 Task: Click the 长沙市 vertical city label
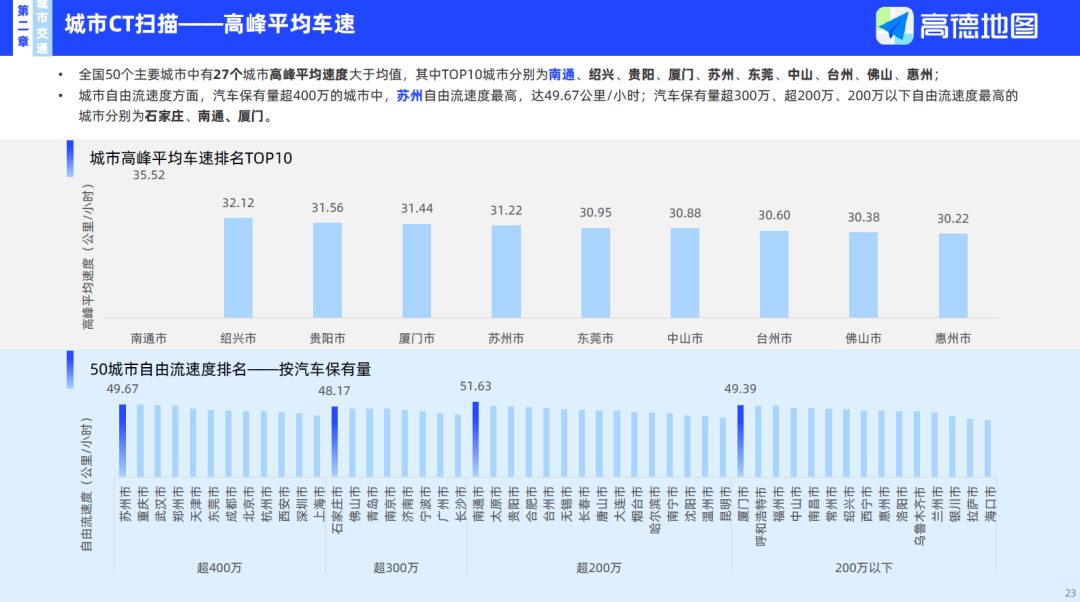(461, 504)
